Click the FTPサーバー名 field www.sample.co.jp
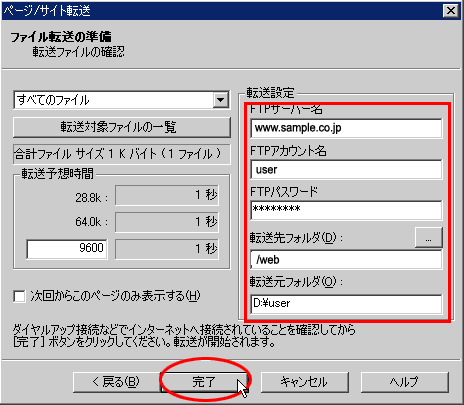 [346, 128]
